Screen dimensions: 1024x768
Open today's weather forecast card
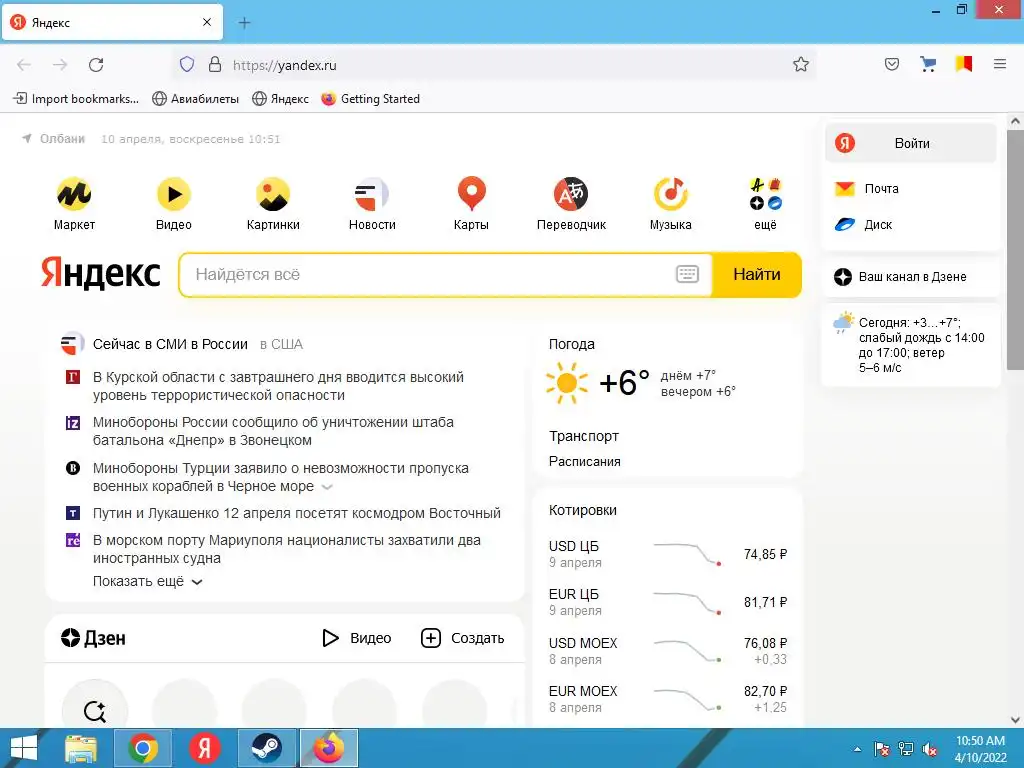pyautogui.click(x=910, y=345)
